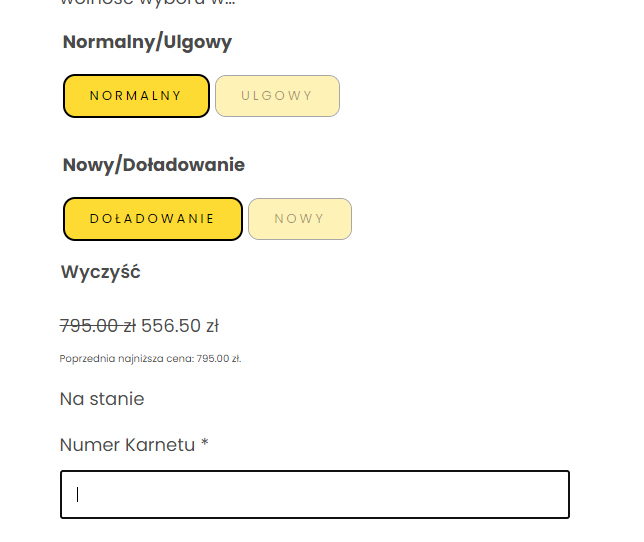Click the blinking text cursor in pass field
This screenshot has height=542, width=644.
coord(77,494)
